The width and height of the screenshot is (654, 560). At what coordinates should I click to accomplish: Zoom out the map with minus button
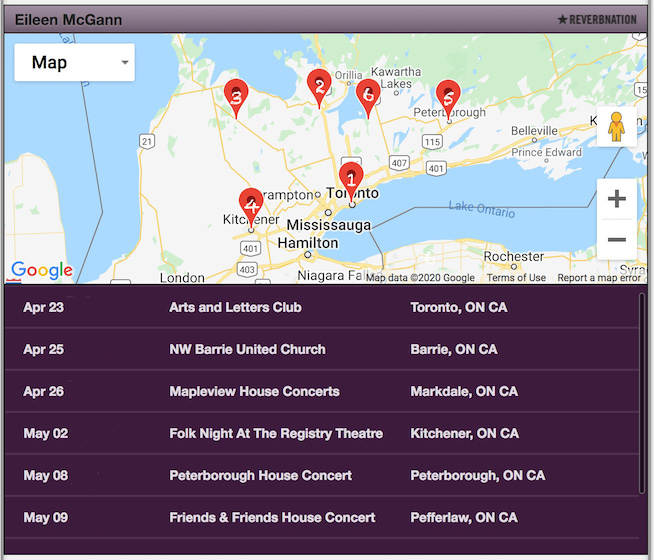[x=616, y=240]
